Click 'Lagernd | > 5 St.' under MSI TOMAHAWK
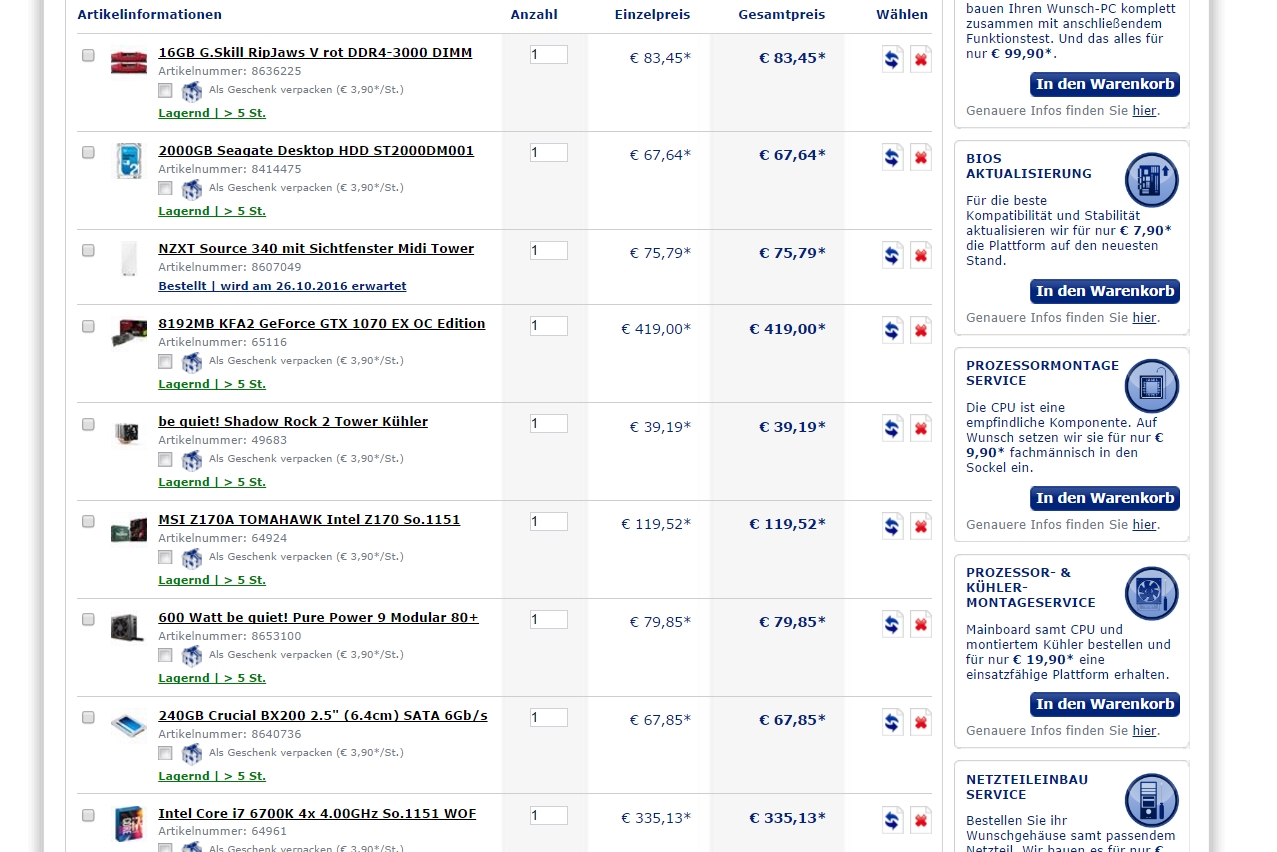Screen dimensions: 1277x852 pos(212,580)
